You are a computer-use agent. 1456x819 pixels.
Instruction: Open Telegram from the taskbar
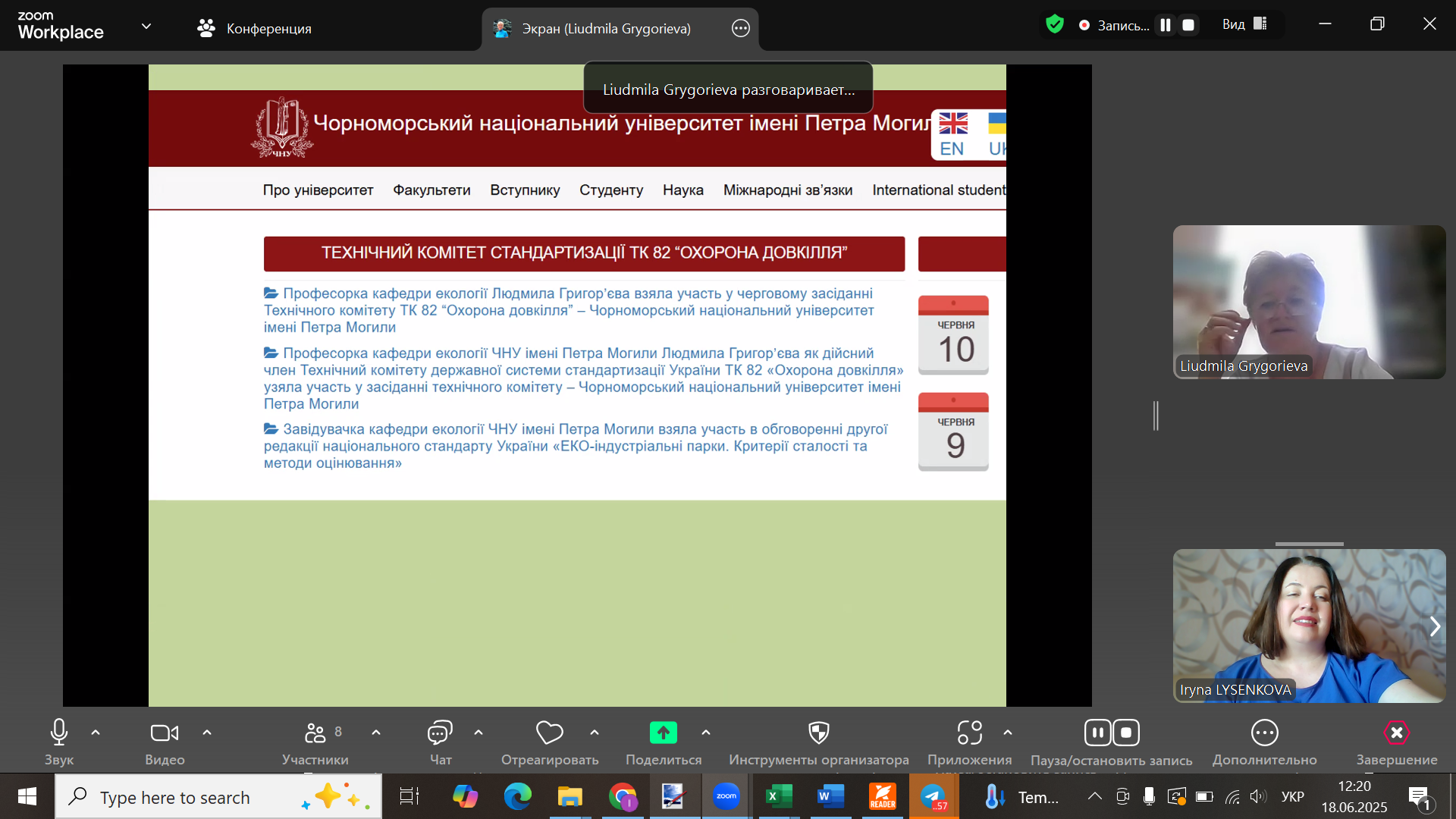point(934,797)
